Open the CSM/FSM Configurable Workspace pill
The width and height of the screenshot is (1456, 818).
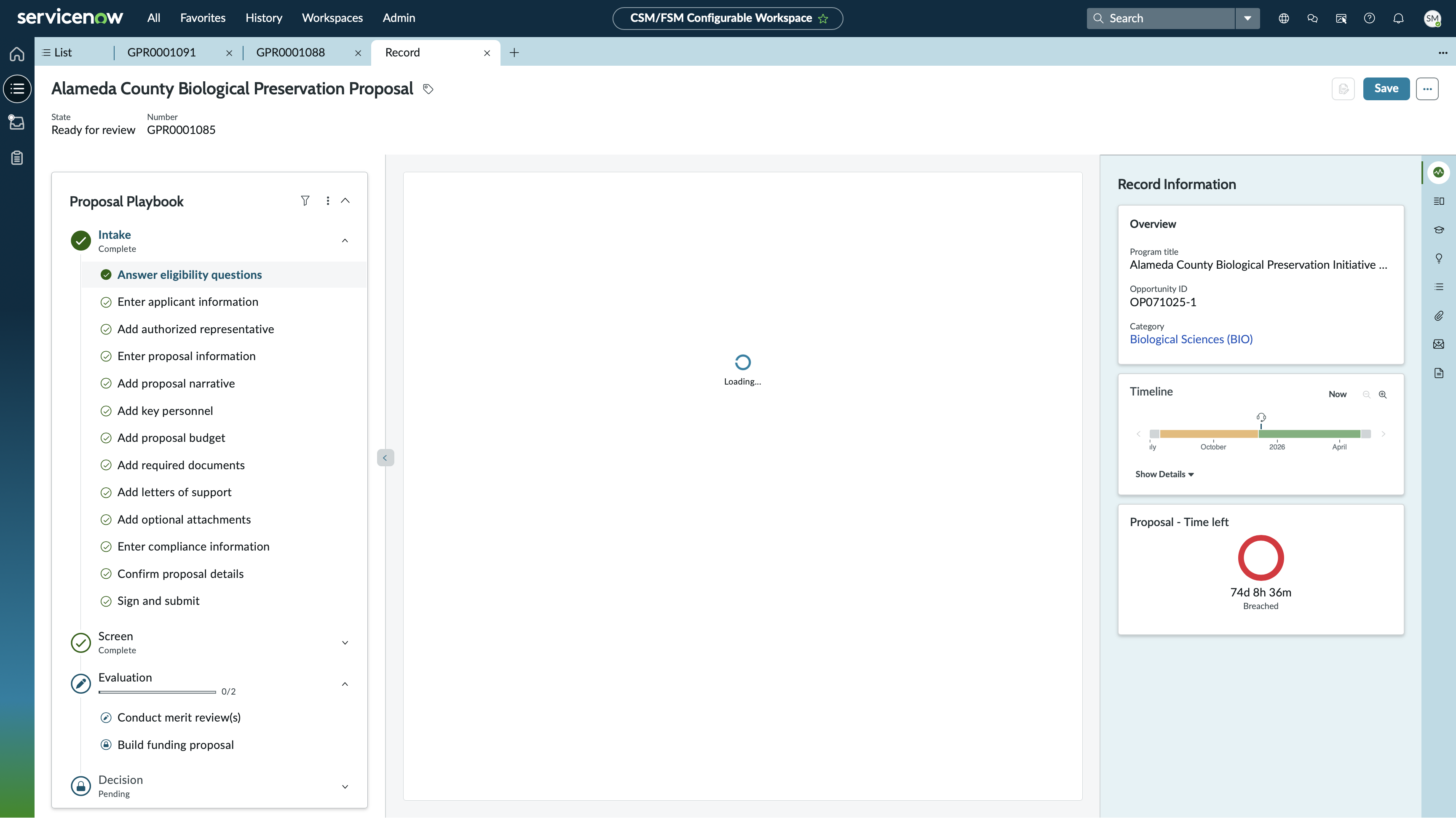click(x=728, y=18)
